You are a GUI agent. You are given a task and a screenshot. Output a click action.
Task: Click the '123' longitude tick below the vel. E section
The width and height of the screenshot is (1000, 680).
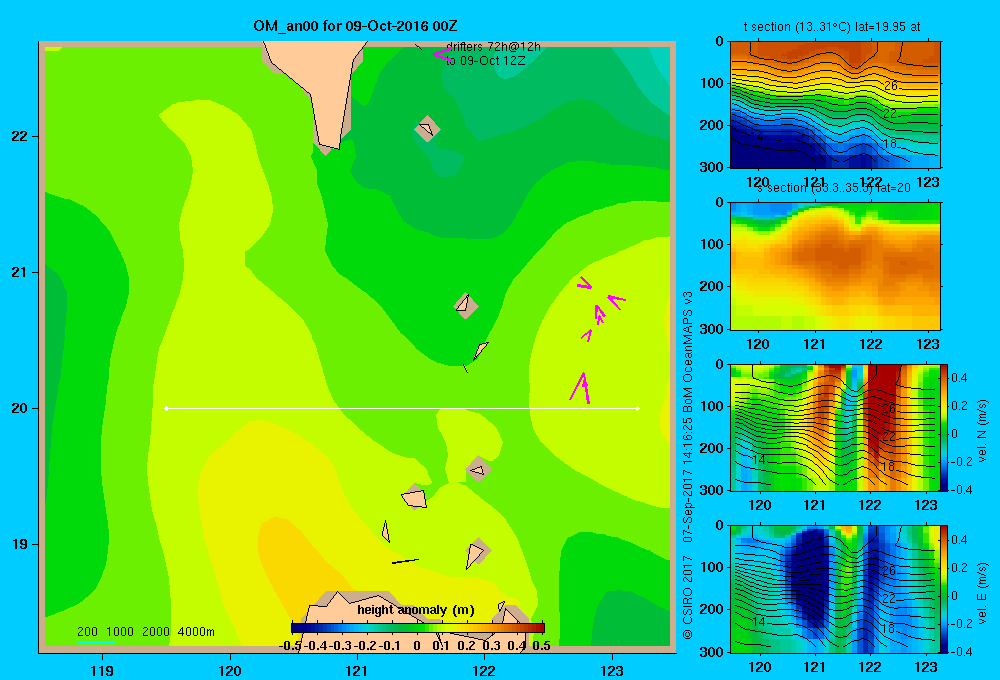pos(926,667)
